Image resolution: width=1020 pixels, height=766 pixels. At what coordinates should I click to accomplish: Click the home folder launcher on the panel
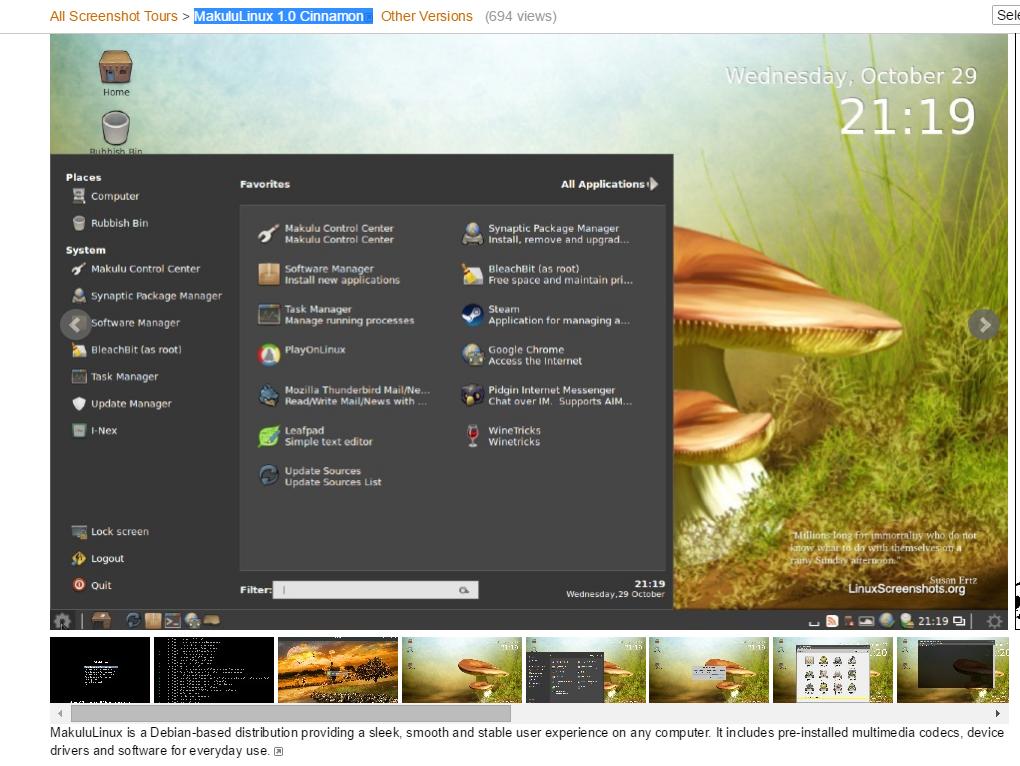101,620
